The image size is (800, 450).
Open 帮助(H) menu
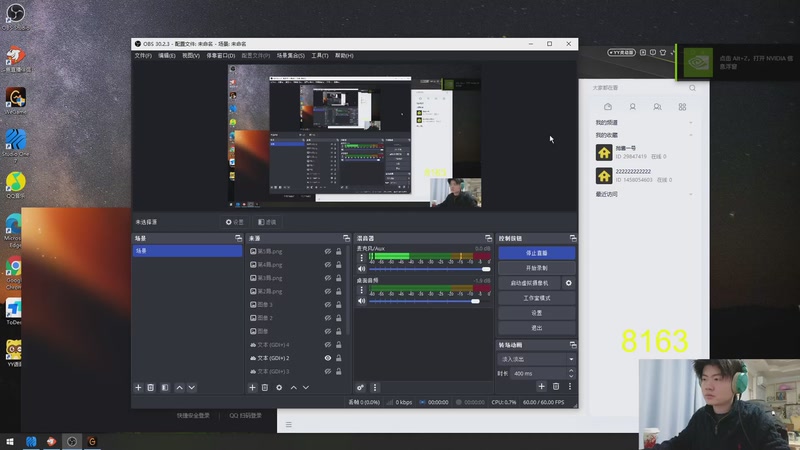point(344,56)
